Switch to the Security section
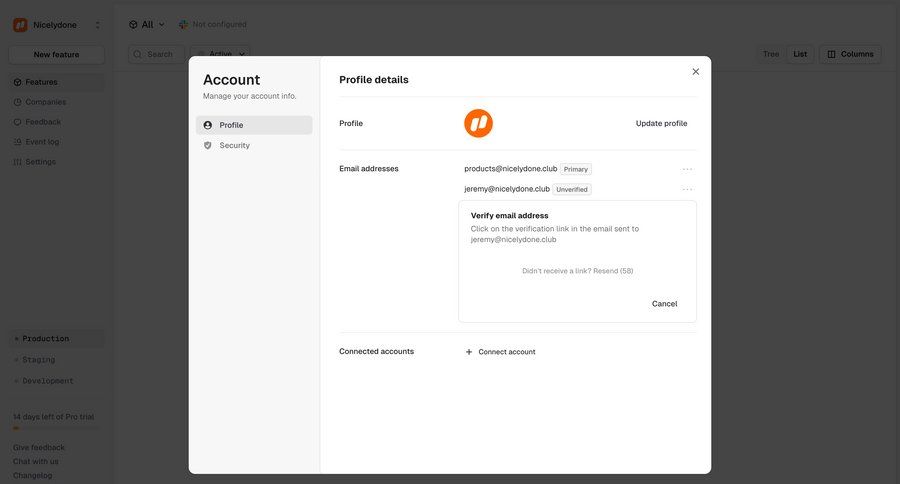 [x=254, y=145]
